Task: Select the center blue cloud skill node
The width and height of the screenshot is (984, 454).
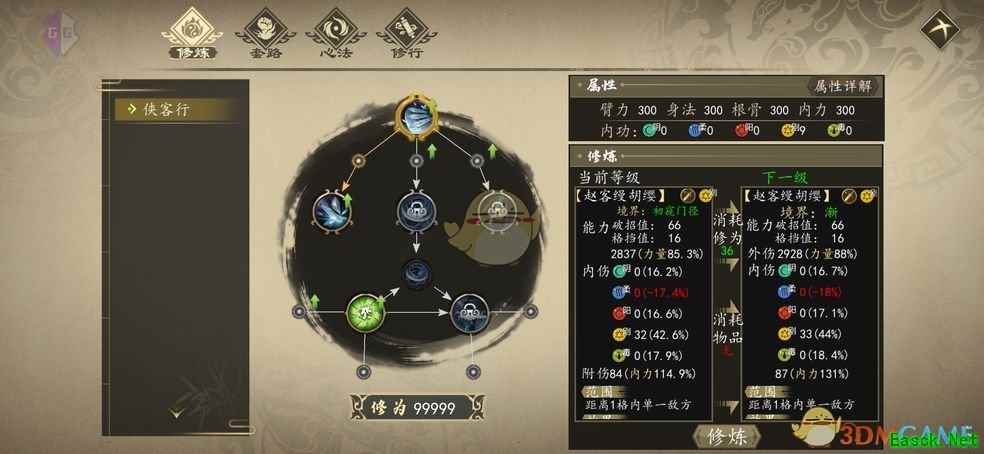Action: [x=415, y=210]
